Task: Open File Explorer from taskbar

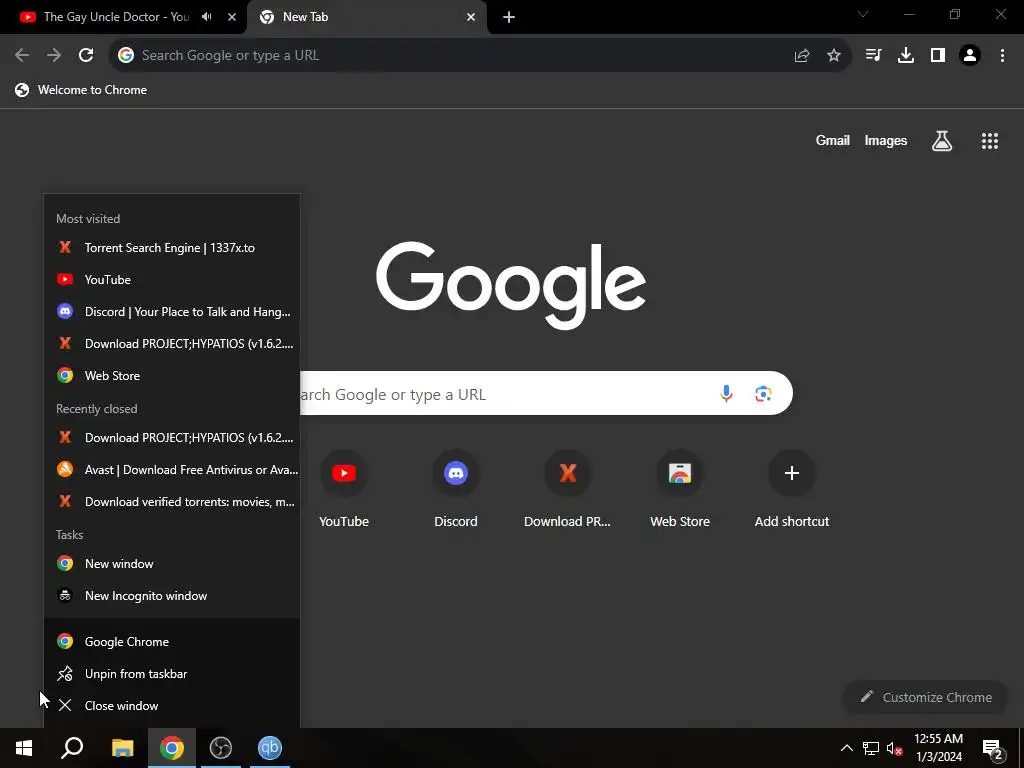Action: click(122, 748)
